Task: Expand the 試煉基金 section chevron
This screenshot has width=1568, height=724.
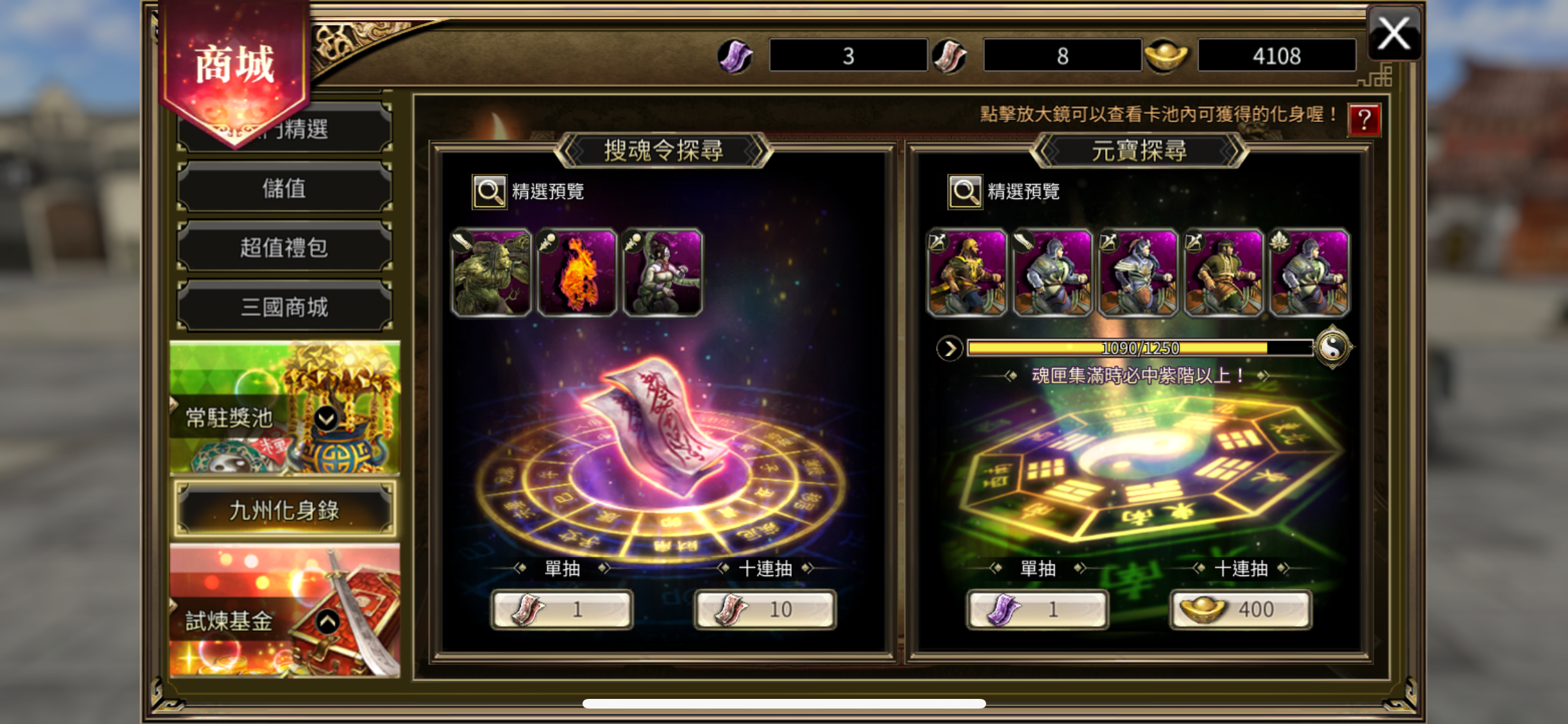Action: 328,622
